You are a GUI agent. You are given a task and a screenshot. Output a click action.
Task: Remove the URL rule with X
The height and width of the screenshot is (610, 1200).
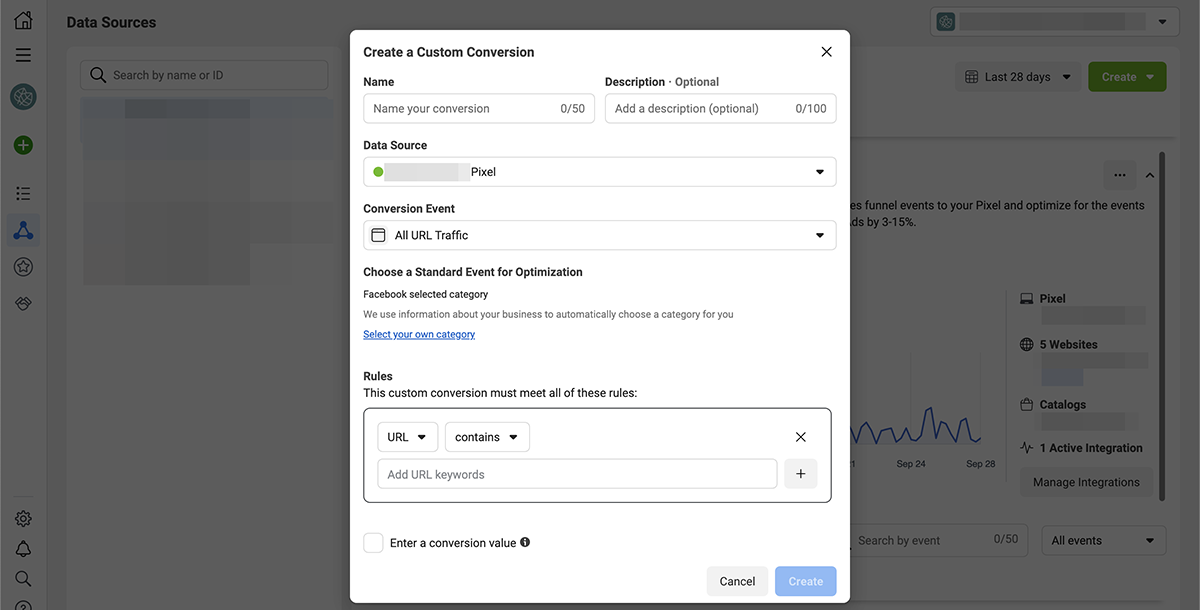point(800,437)
